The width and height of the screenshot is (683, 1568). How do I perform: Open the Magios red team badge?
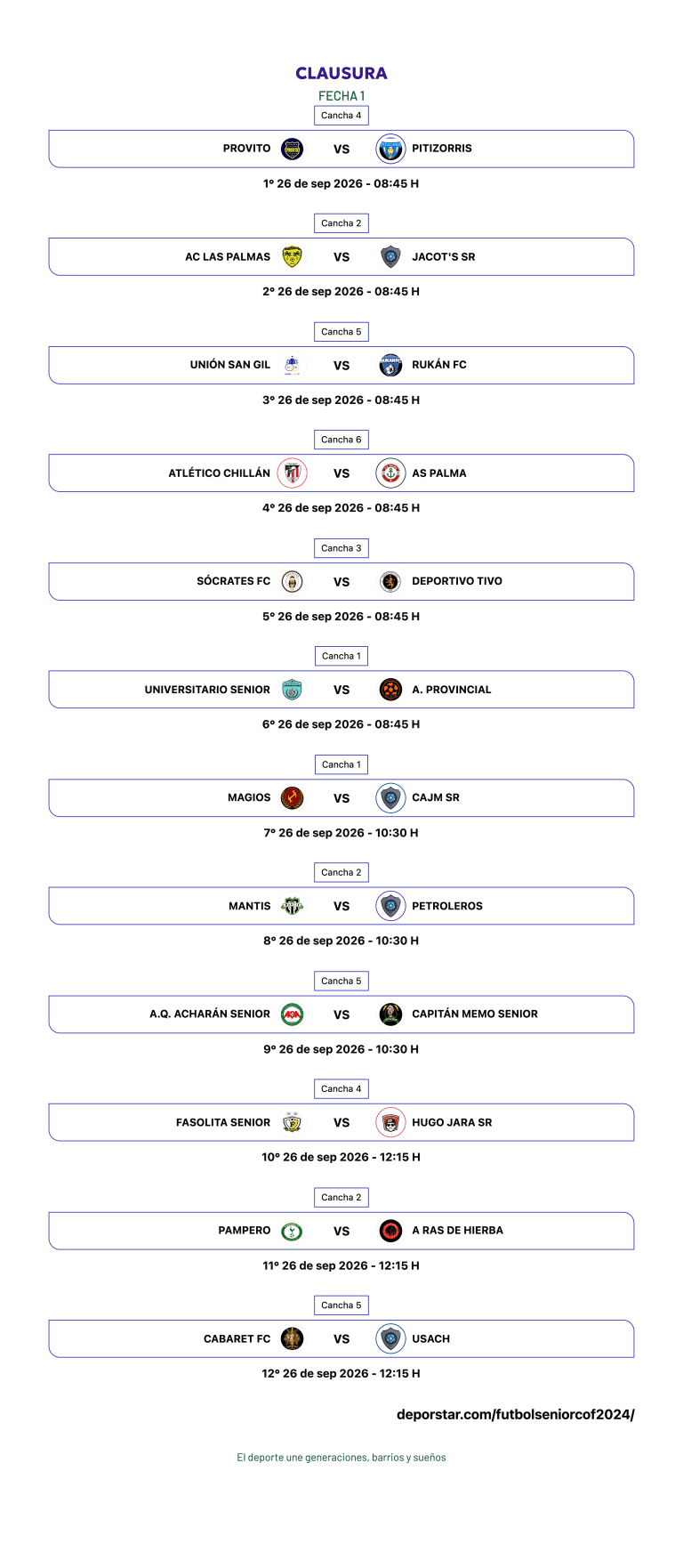pyautogui.click(x=292, y=798)
